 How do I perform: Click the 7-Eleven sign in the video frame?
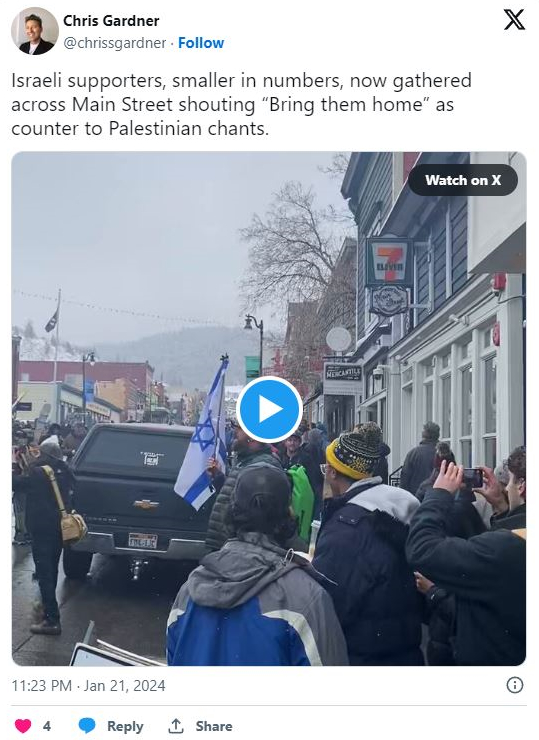click(389, 262)
